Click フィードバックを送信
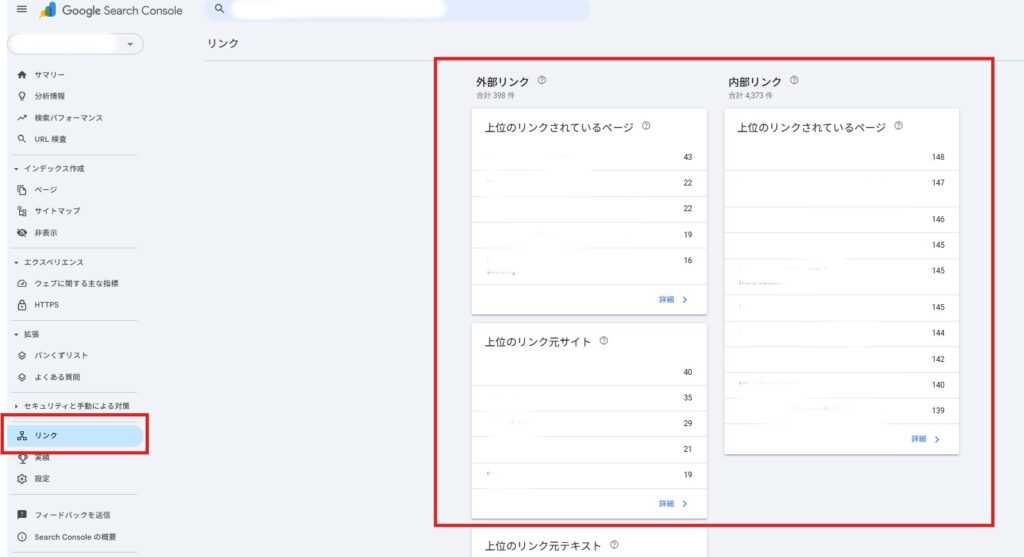1024x557 pixels. tap(72, 515)
